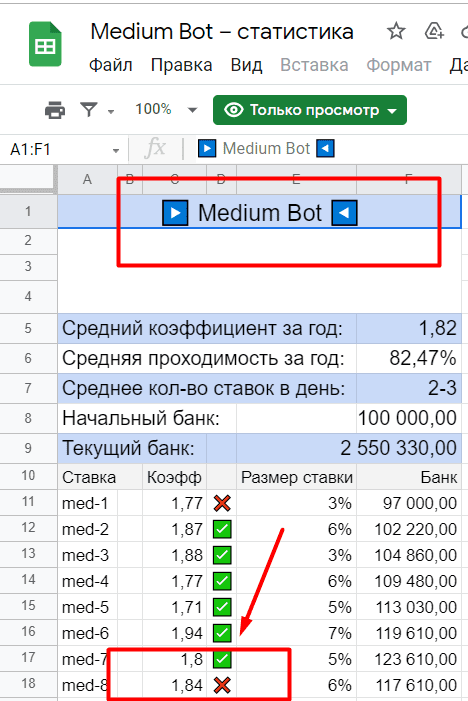Click the reverse icon right of Medium Bot in row 1

(344, 213)
